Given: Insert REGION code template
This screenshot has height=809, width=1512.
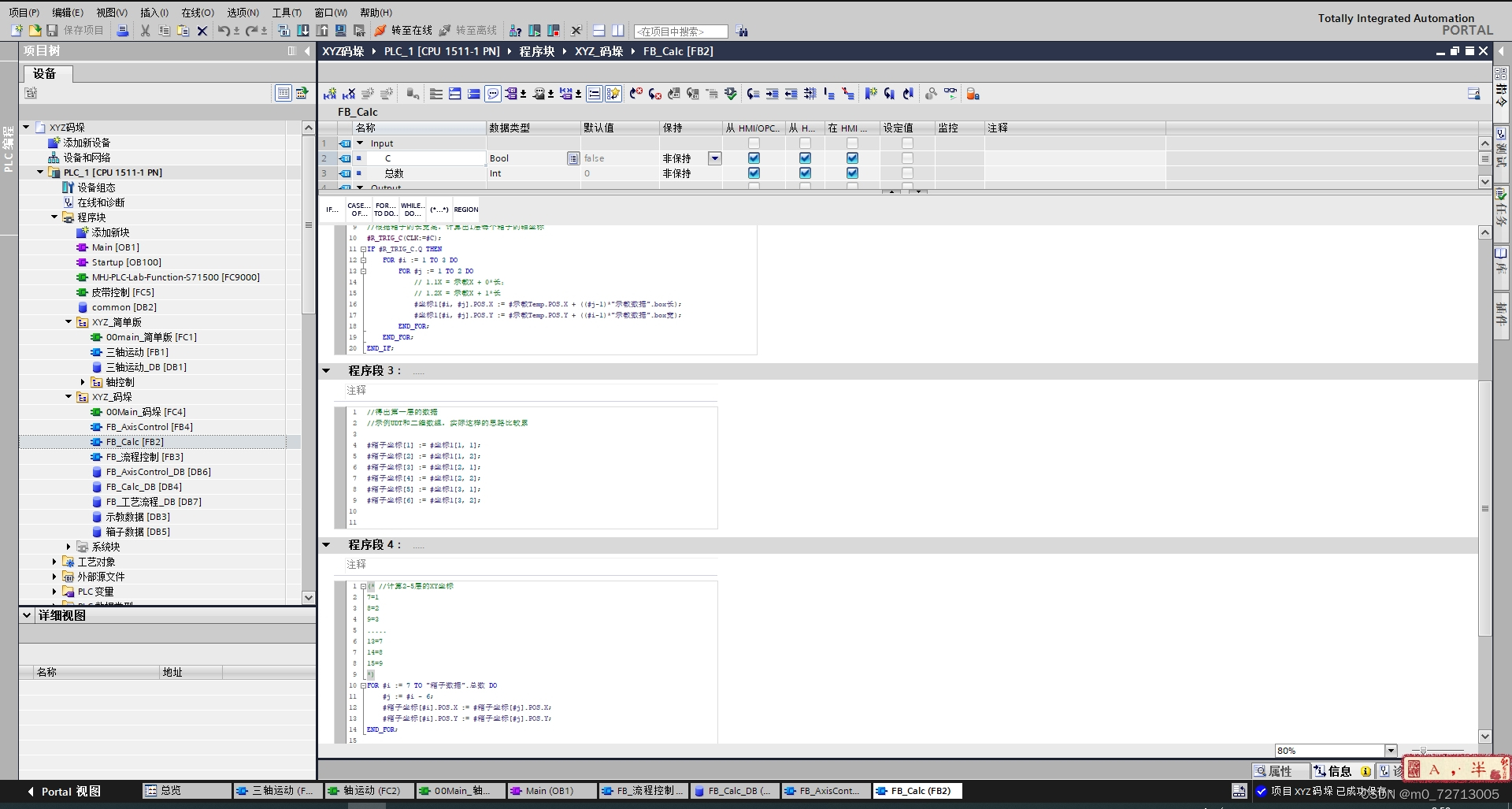Looking at the screenshot, I should tap(466, 210).
